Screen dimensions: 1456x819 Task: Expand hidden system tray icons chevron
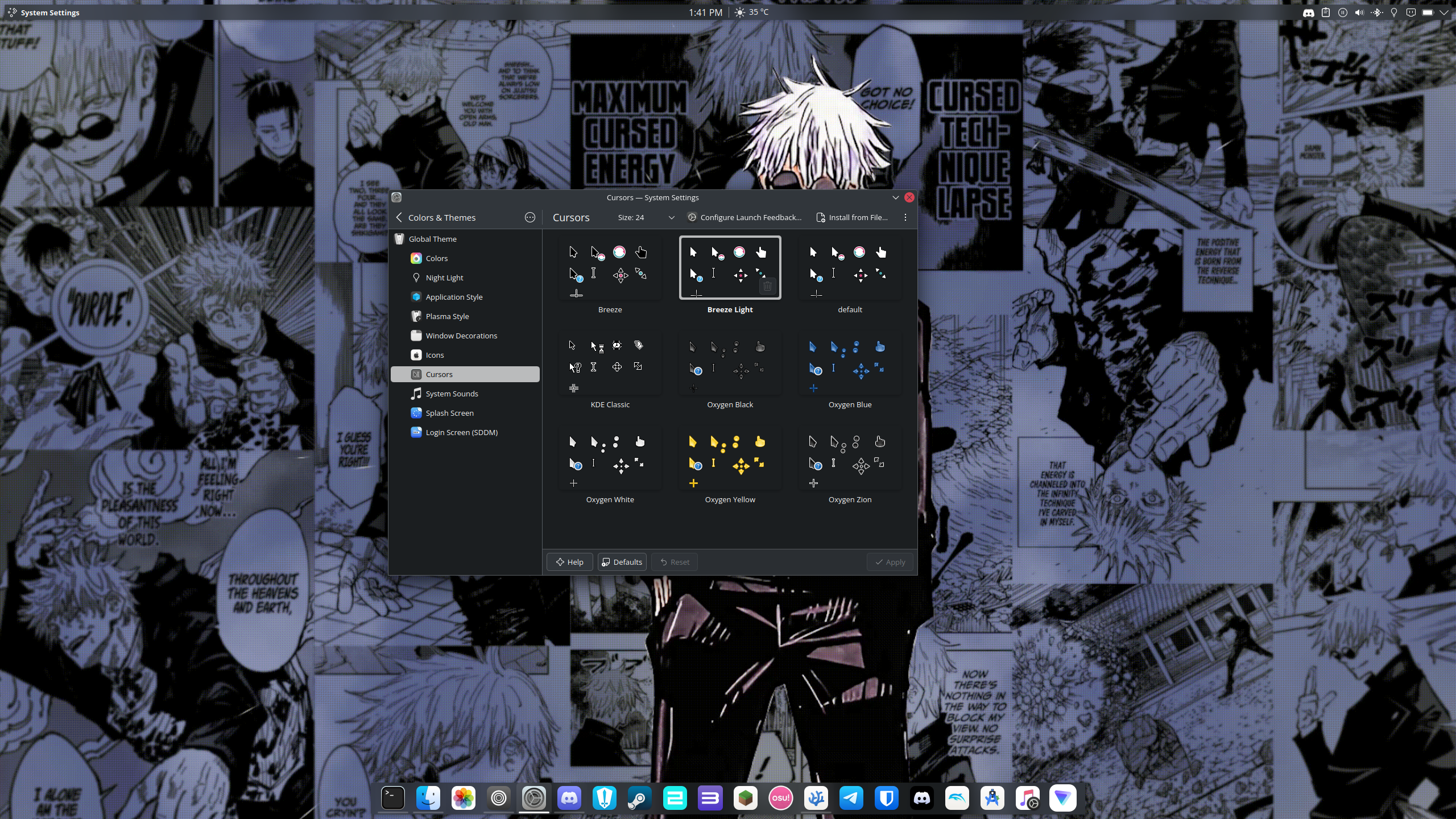click(1444, 13)
